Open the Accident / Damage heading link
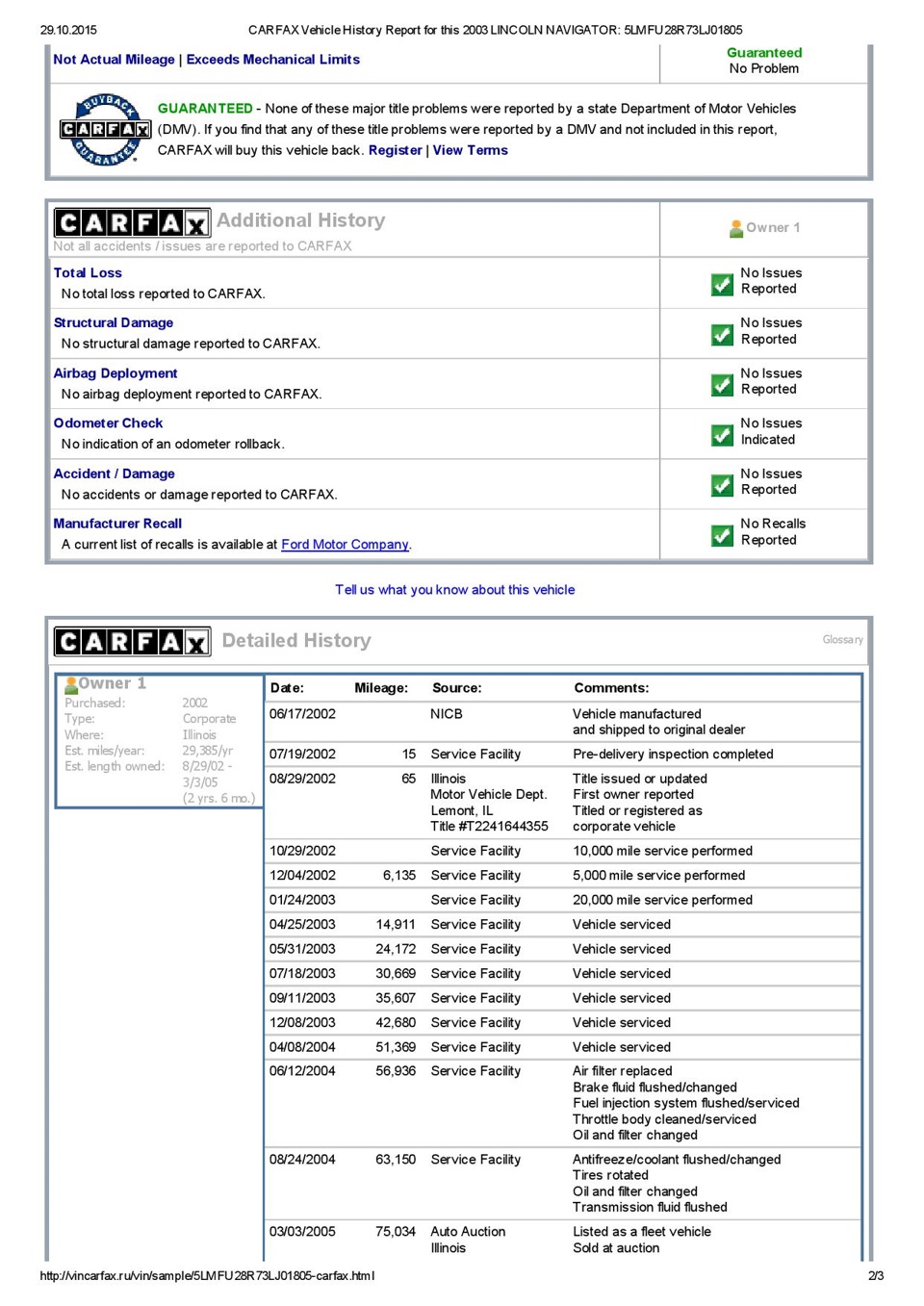 (114, 474)
